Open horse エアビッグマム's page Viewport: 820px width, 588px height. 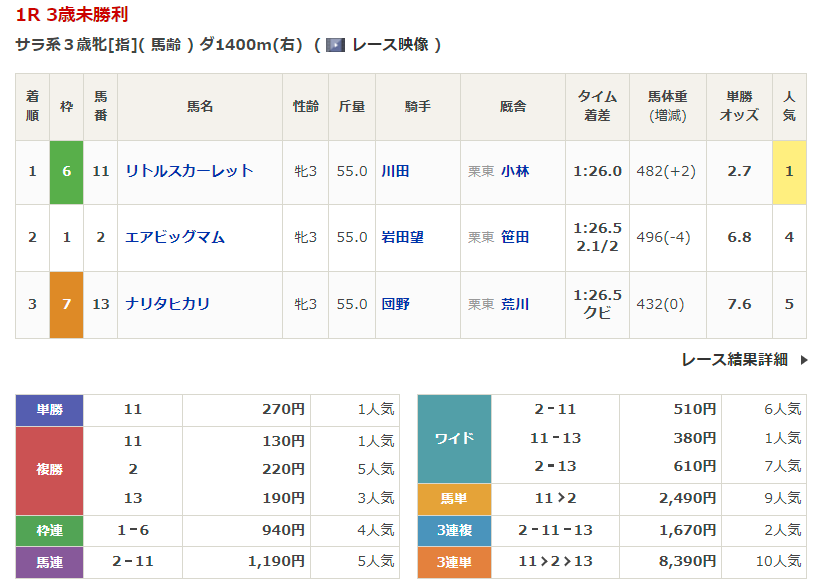[175, 237]
